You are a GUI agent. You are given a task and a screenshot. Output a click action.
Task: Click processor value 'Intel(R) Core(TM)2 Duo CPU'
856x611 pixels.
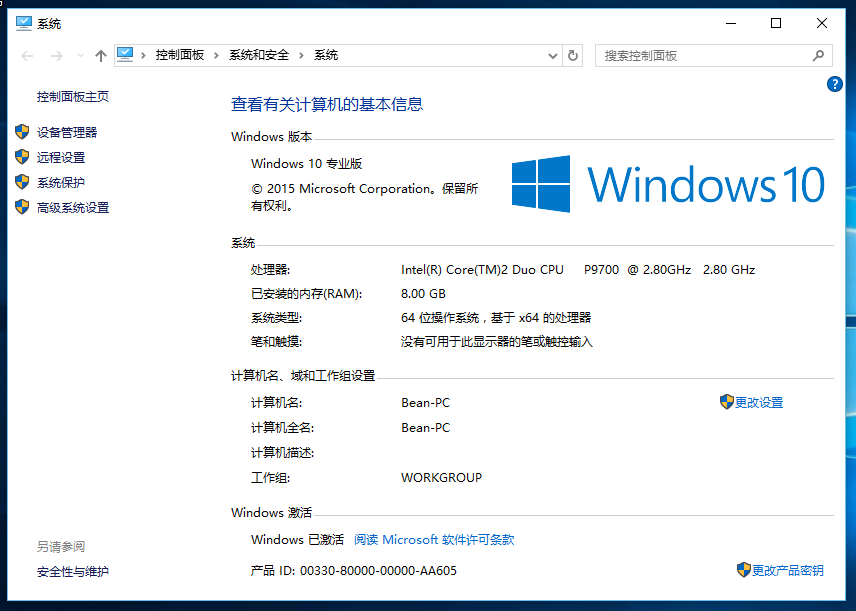[x=482, y=269]
